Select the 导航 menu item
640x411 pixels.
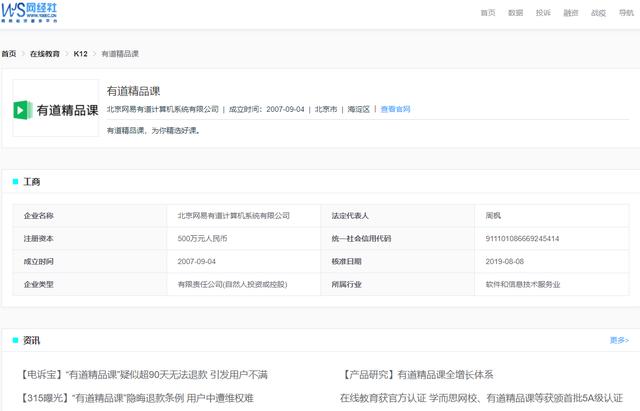pyautogui.click(x=626, y=13)
